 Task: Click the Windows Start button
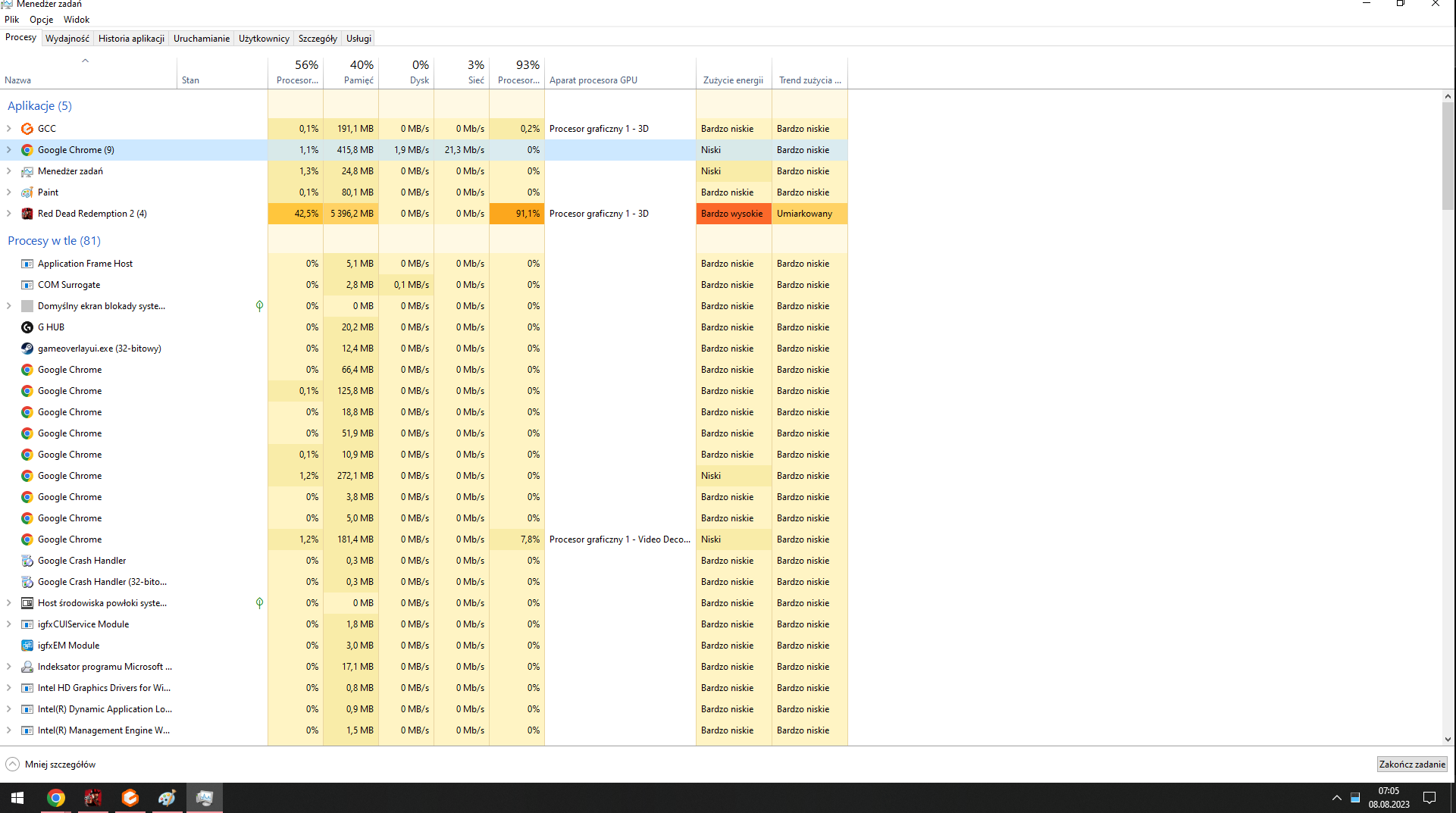[x=16, y=797]
